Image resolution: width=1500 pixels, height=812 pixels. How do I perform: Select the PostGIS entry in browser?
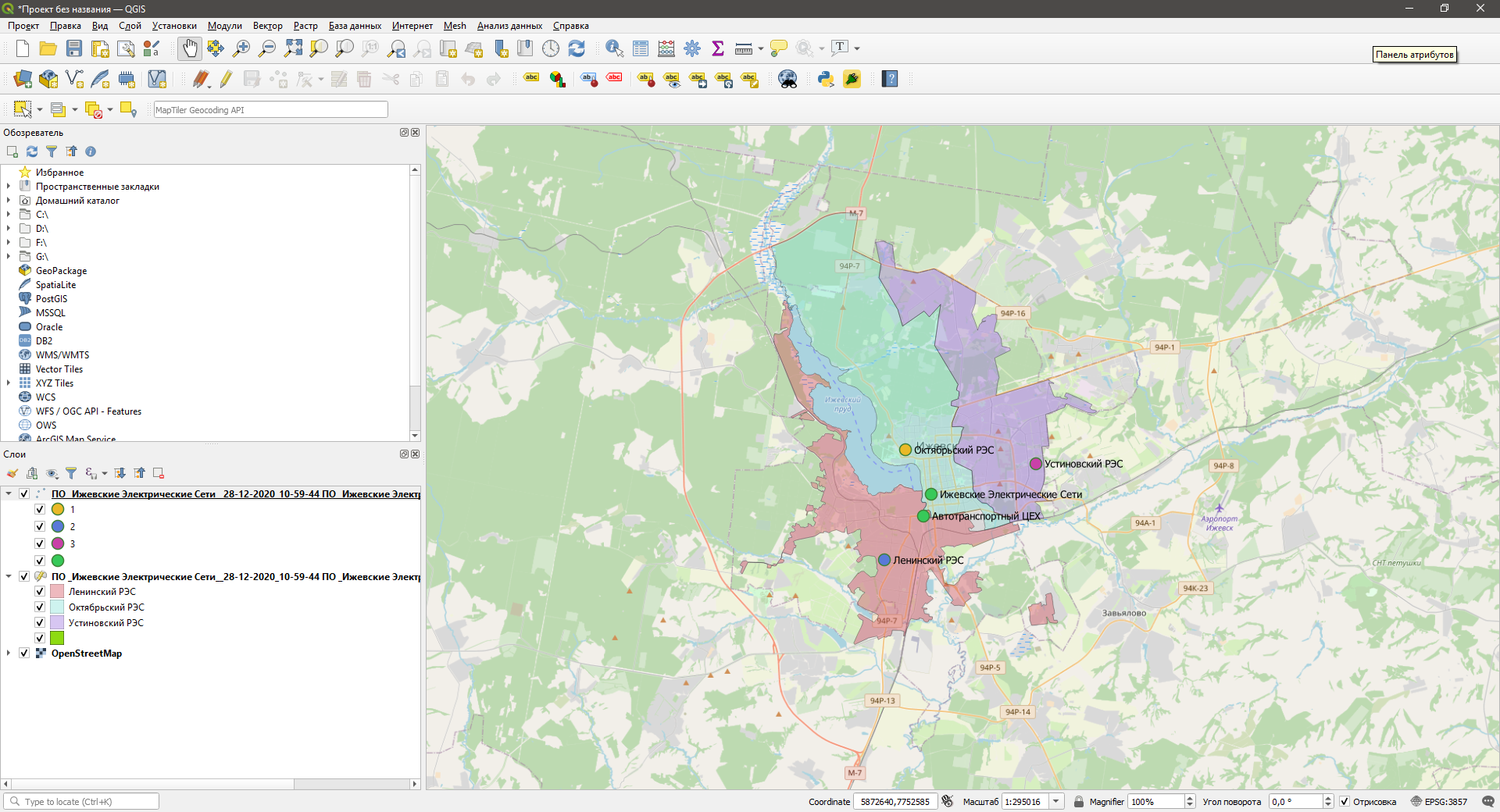click(52, 299)
